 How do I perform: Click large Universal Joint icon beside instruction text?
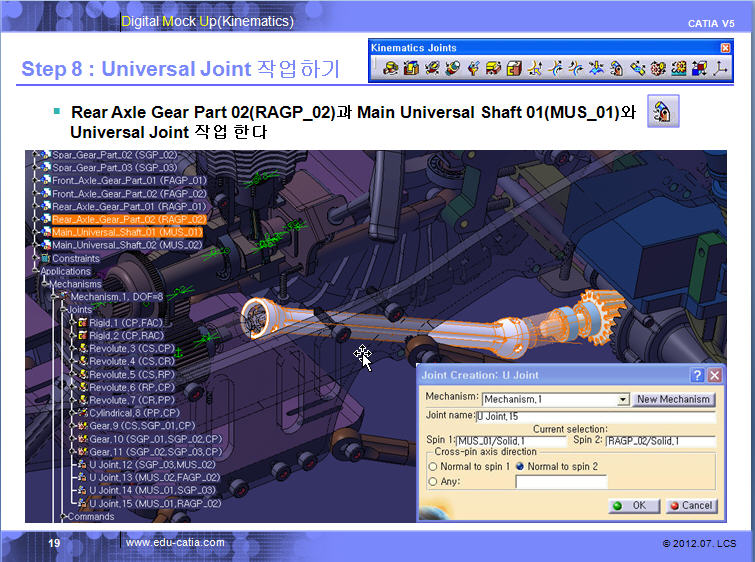pyautogui.click(x=663, y=112)
